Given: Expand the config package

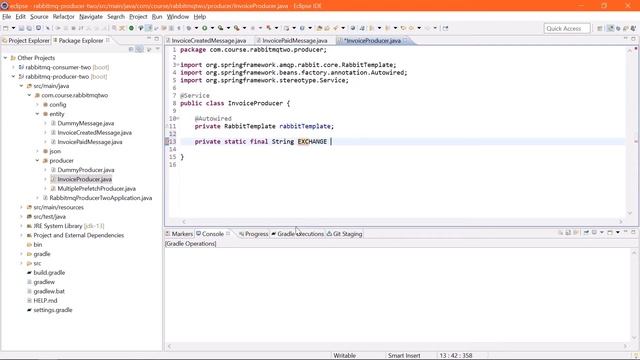Looking at the screenshot, I should pyautogui.click(x=38, y=105).
